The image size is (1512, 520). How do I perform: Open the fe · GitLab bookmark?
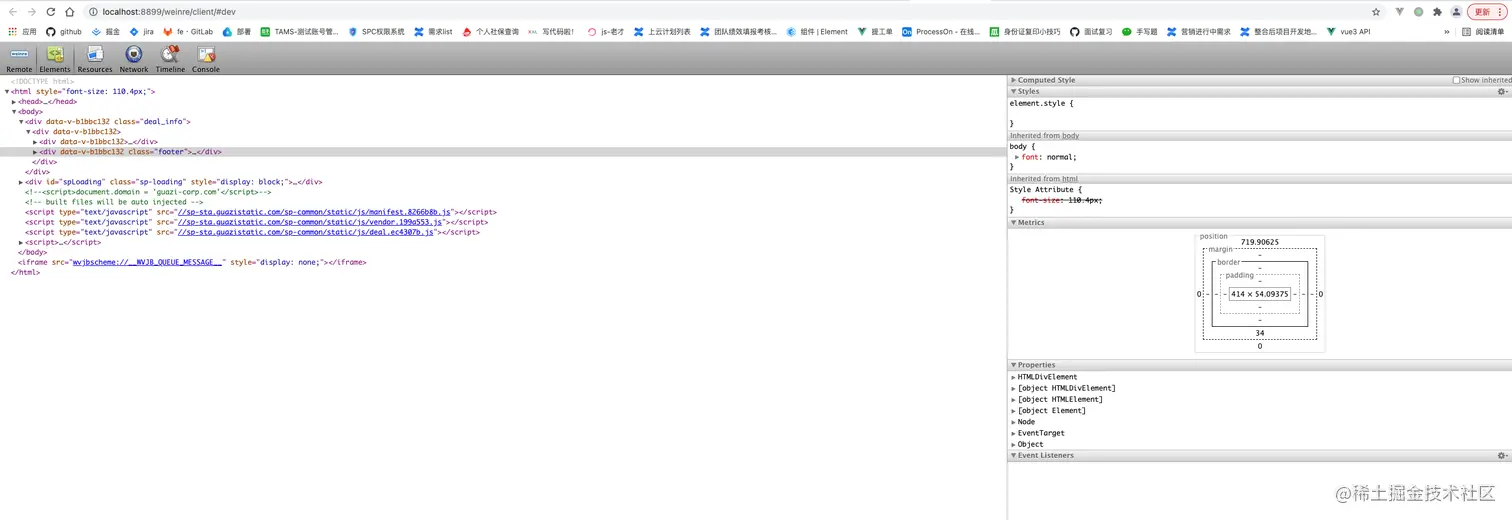pos(188,31)
